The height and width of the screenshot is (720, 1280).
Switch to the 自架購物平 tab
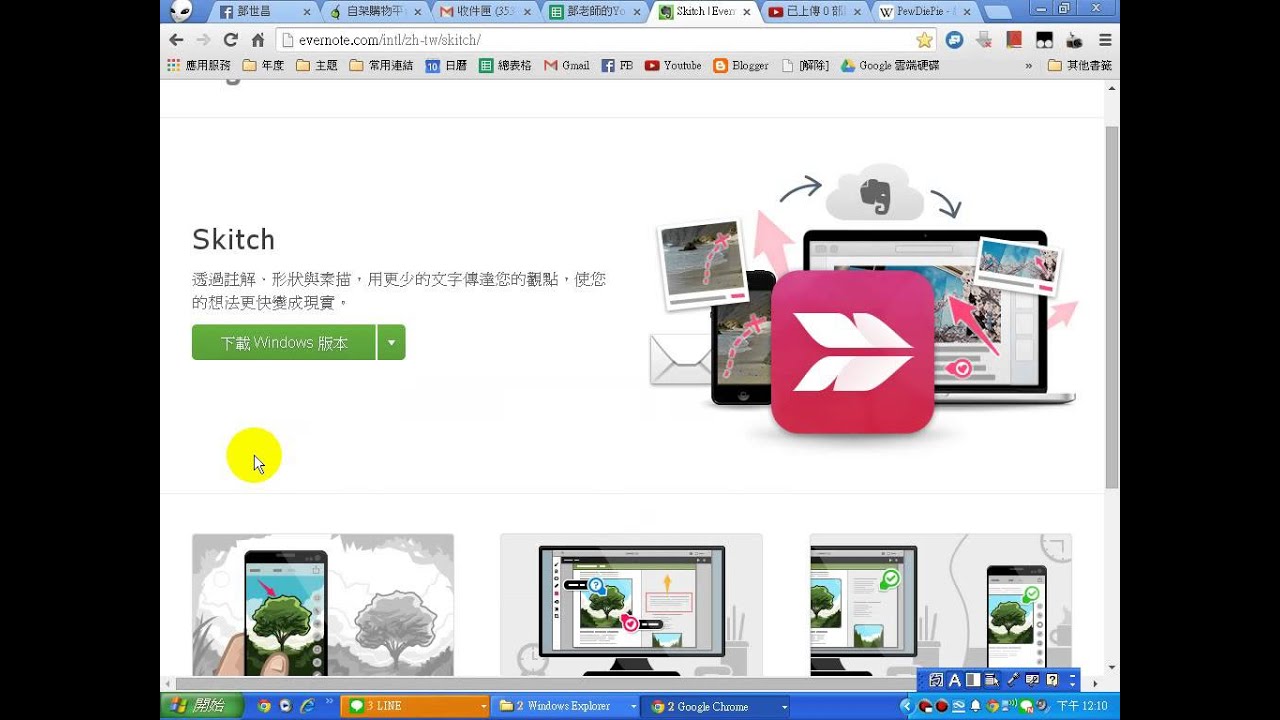(374, 12)
